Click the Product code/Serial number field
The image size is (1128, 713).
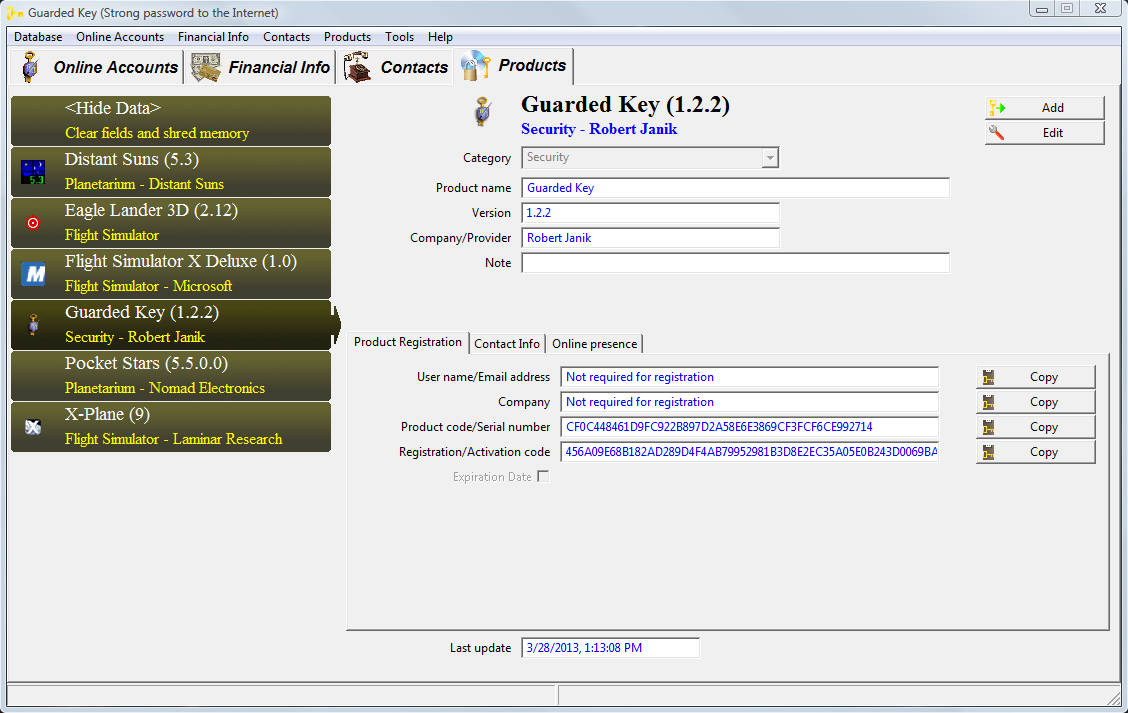click(750, 427)
